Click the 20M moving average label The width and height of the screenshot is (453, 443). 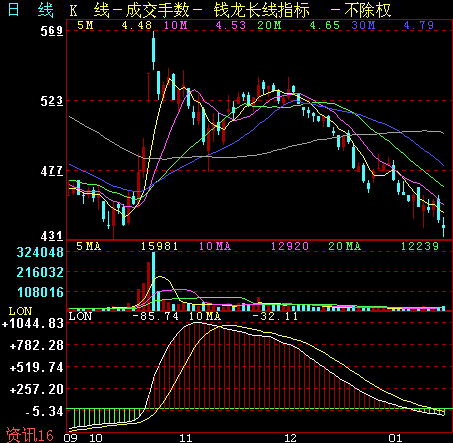click(x=269, y=25)
